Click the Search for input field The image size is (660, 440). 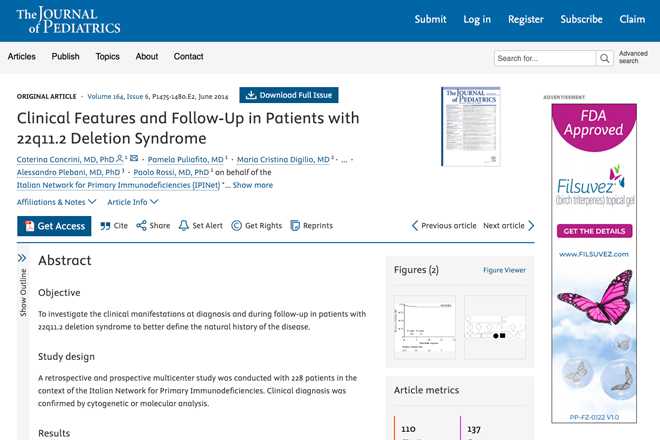point(545,58)
